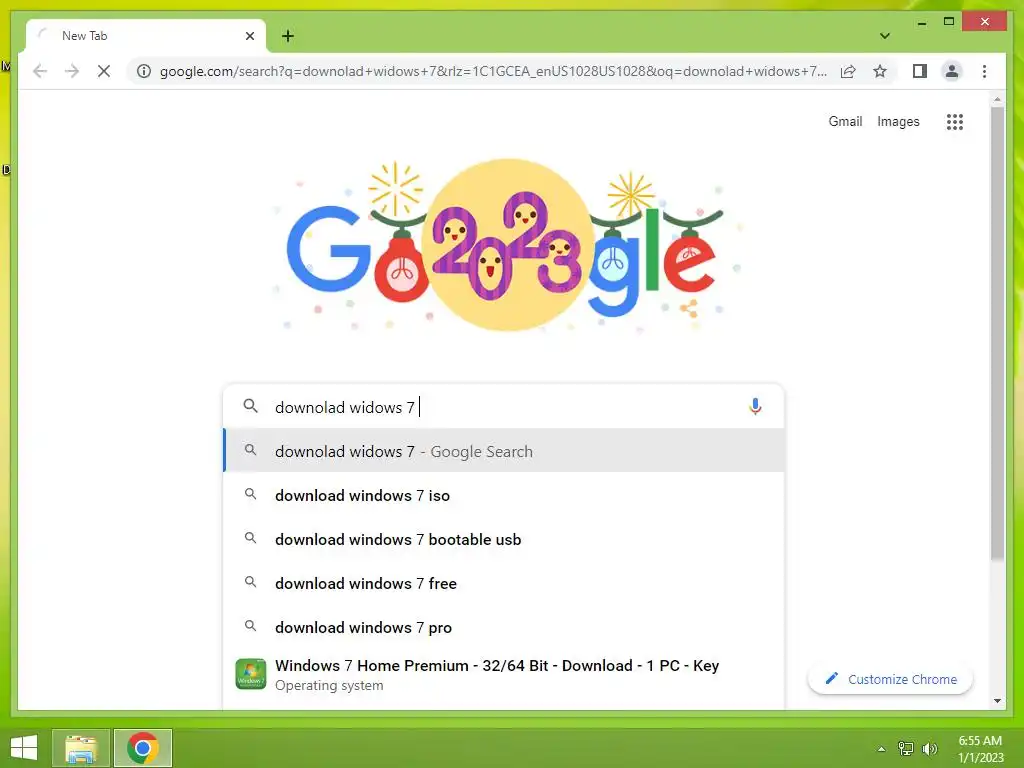1024x768 pixels.
Task: Choose 'download windows 7 iso' suggestion
Action: [504, 495]
